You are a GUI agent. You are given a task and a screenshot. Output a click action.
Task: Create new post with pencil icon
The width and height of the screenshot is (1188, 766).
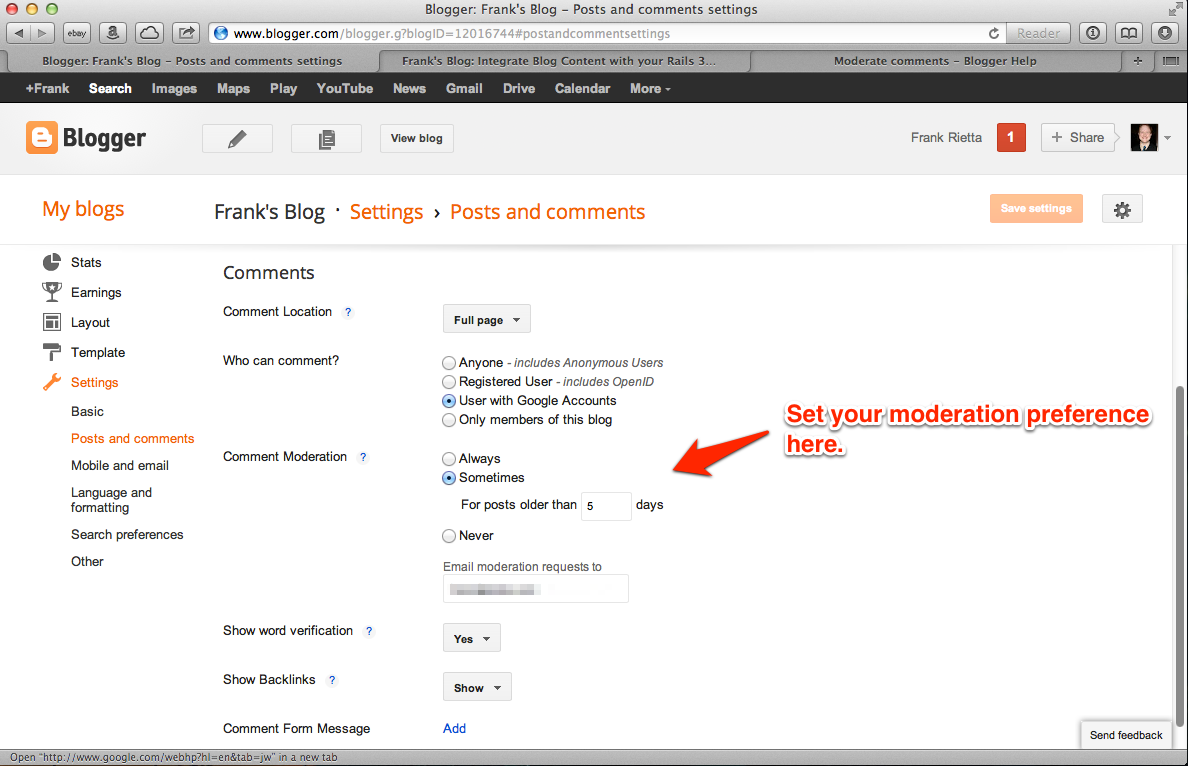[x=237, y=139]
